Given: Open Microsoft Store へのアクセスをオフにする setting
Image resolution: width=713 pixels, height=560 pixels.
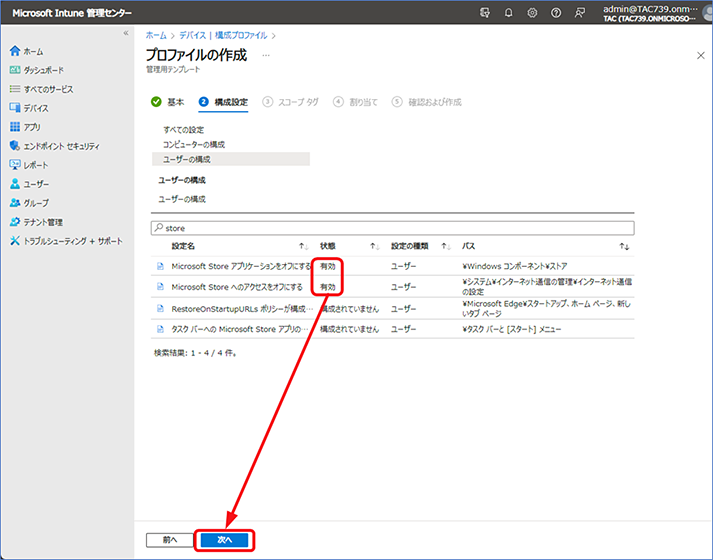Looking at the screenshot, I should coord(237,287).
